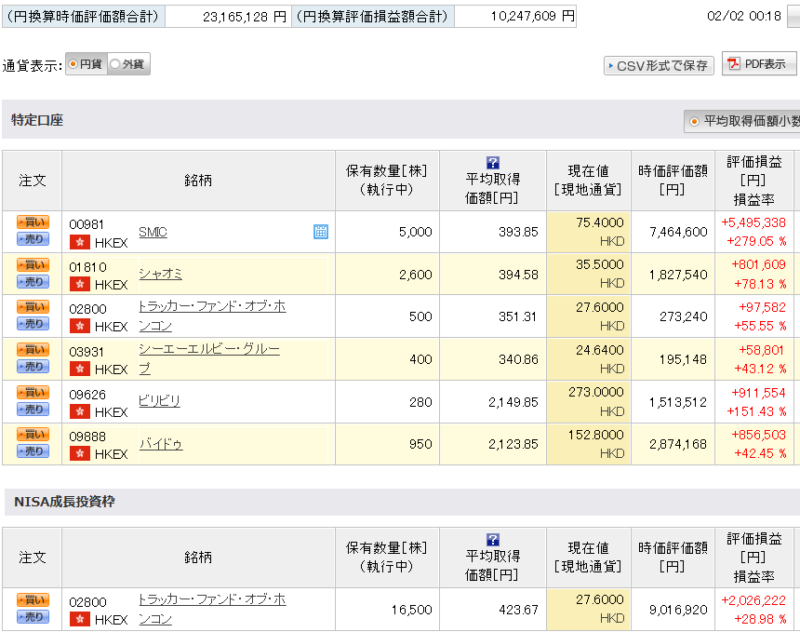Click the buy icon in NISA成長投資枠 row
800x632 pixels.
32,600
